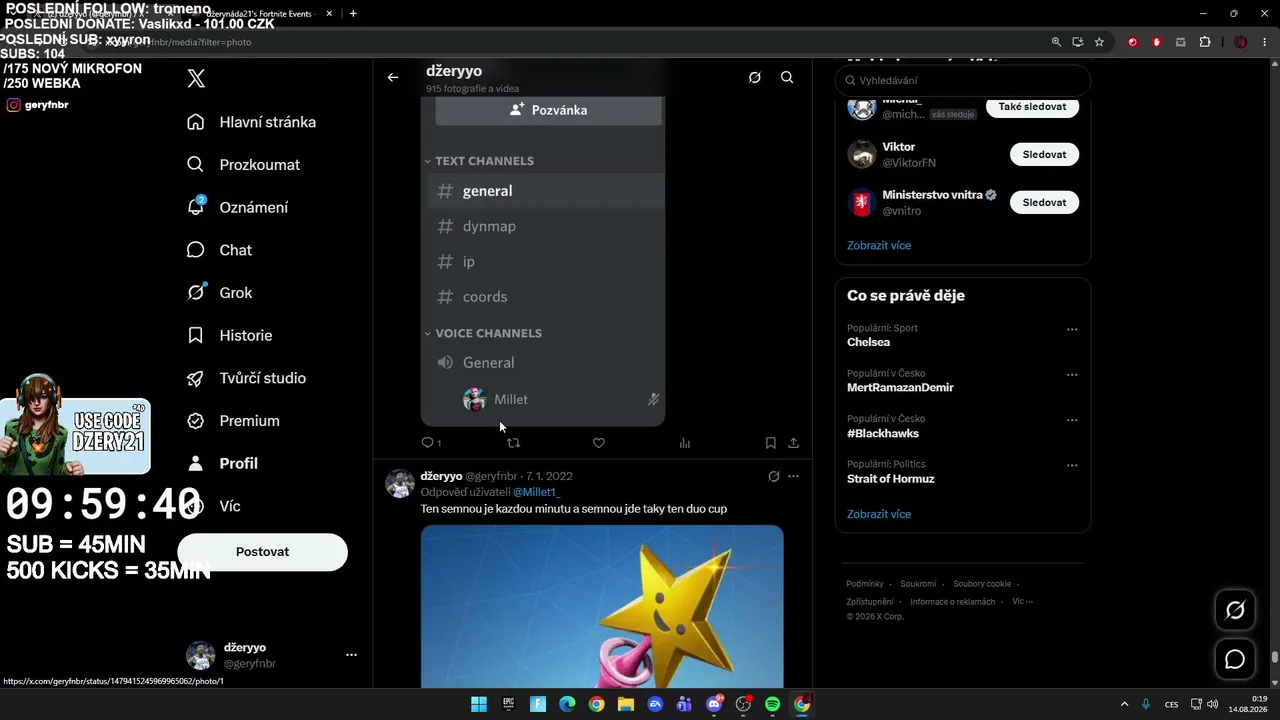Click the Grok icon on the 7. 1. 2022 post
This screenshot has width=1280, height=720.
773,476
